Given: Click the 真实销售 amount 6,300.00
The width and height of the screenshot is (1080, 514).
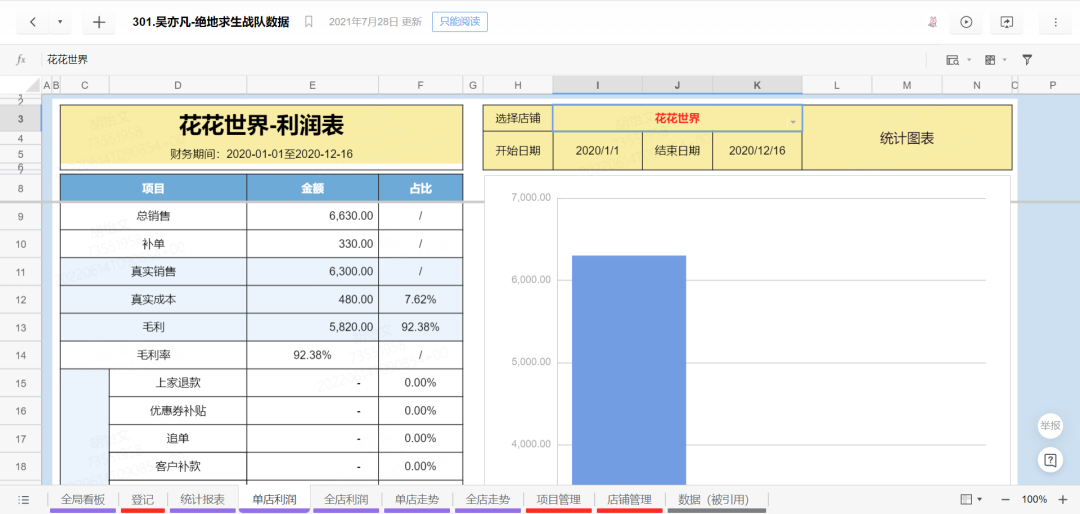Looking at the screenshot, I should (312, 271).
